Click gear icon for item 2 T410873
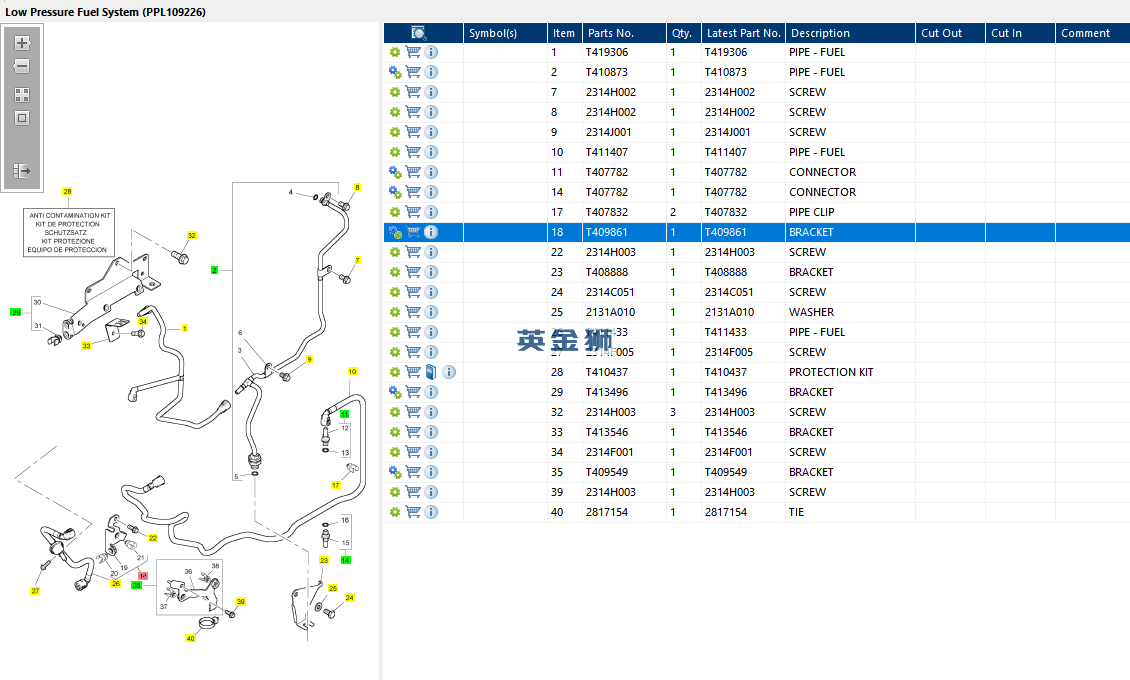Viewport: 1130px width, 680px height. pyautogui.click(x=395, y=72)
